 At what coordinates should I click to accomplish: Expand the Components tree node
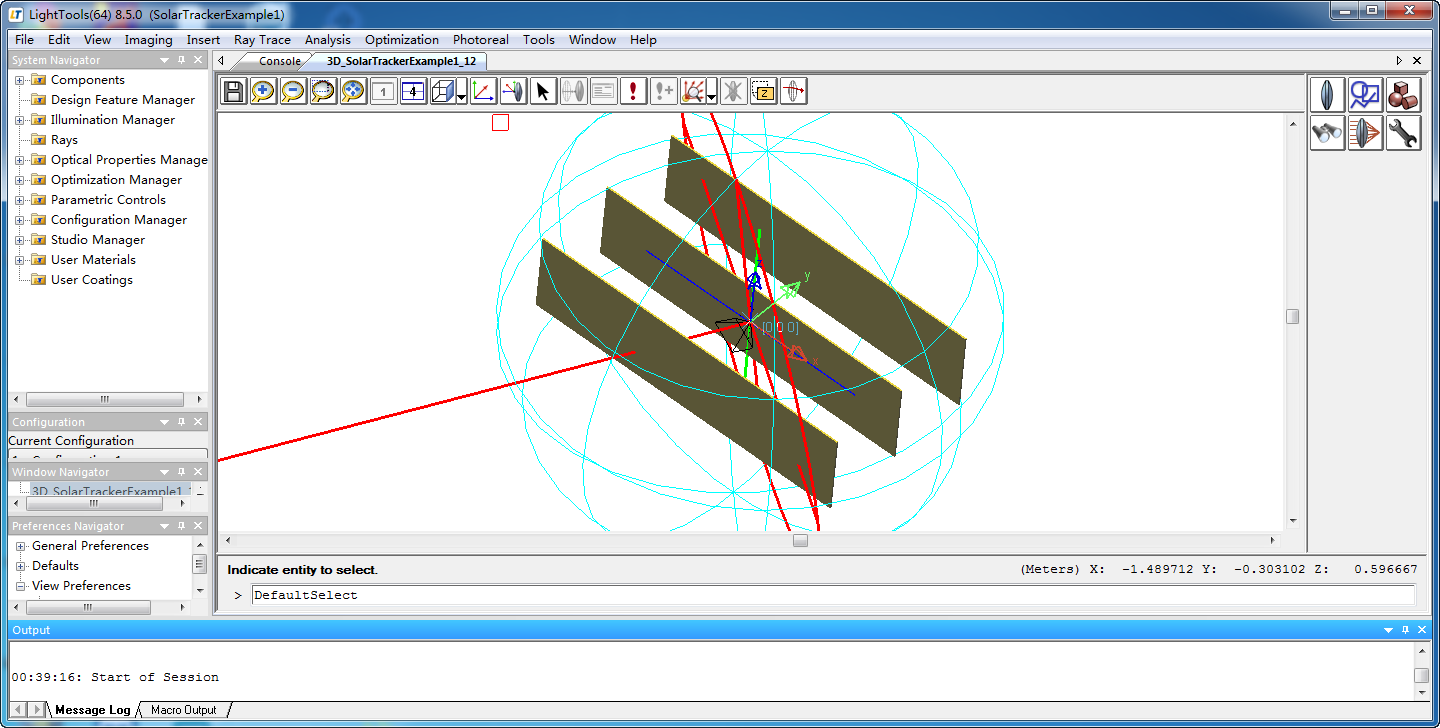[21, 80]
